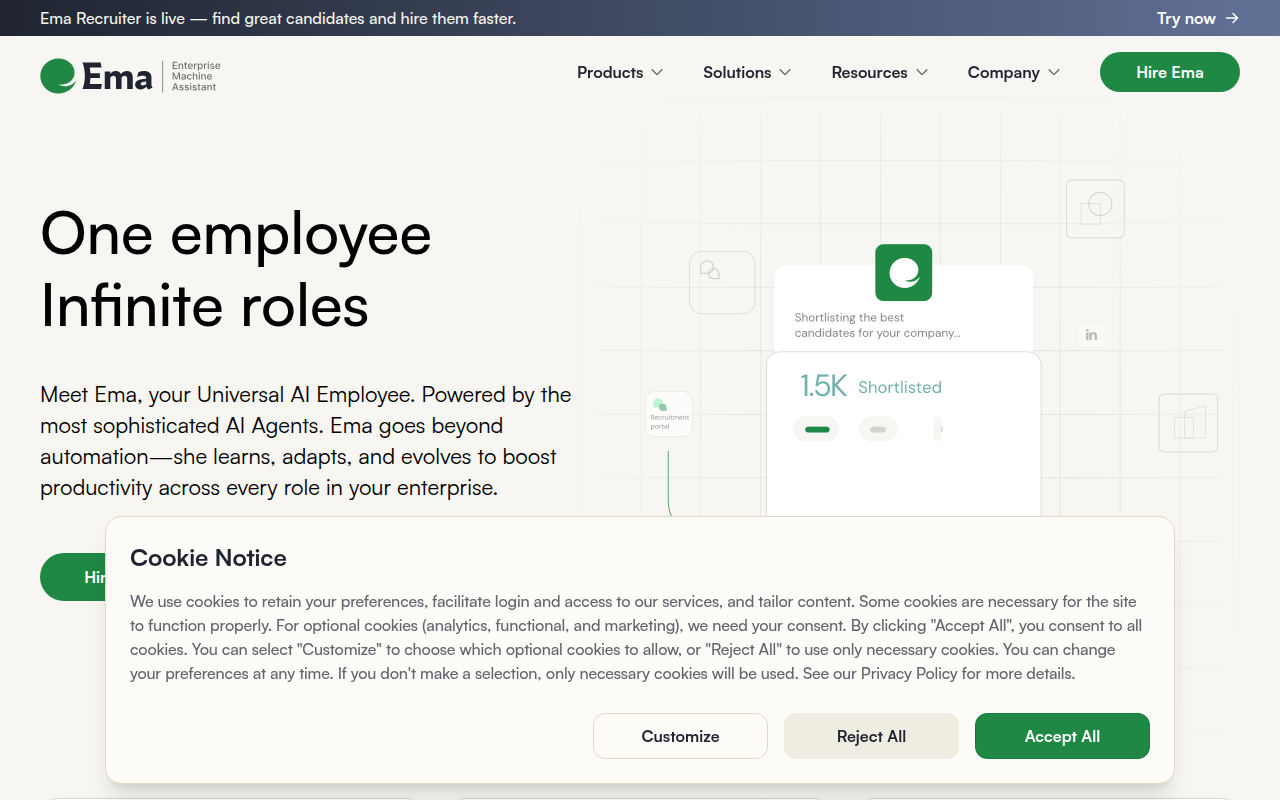The height and width of the screenshot is (800, 1280).
Task: Open the Products menu
Action: pyautogui.click(x=620, y=72)
